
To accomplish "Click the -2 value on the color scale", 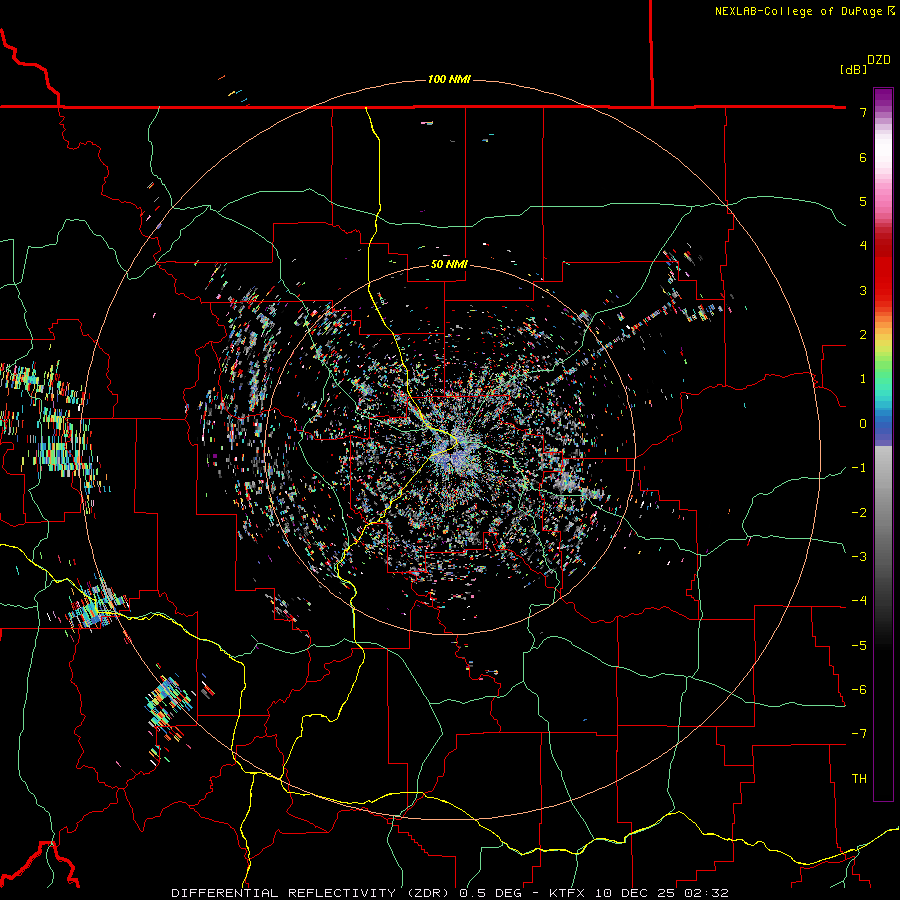I will [859, 513].
